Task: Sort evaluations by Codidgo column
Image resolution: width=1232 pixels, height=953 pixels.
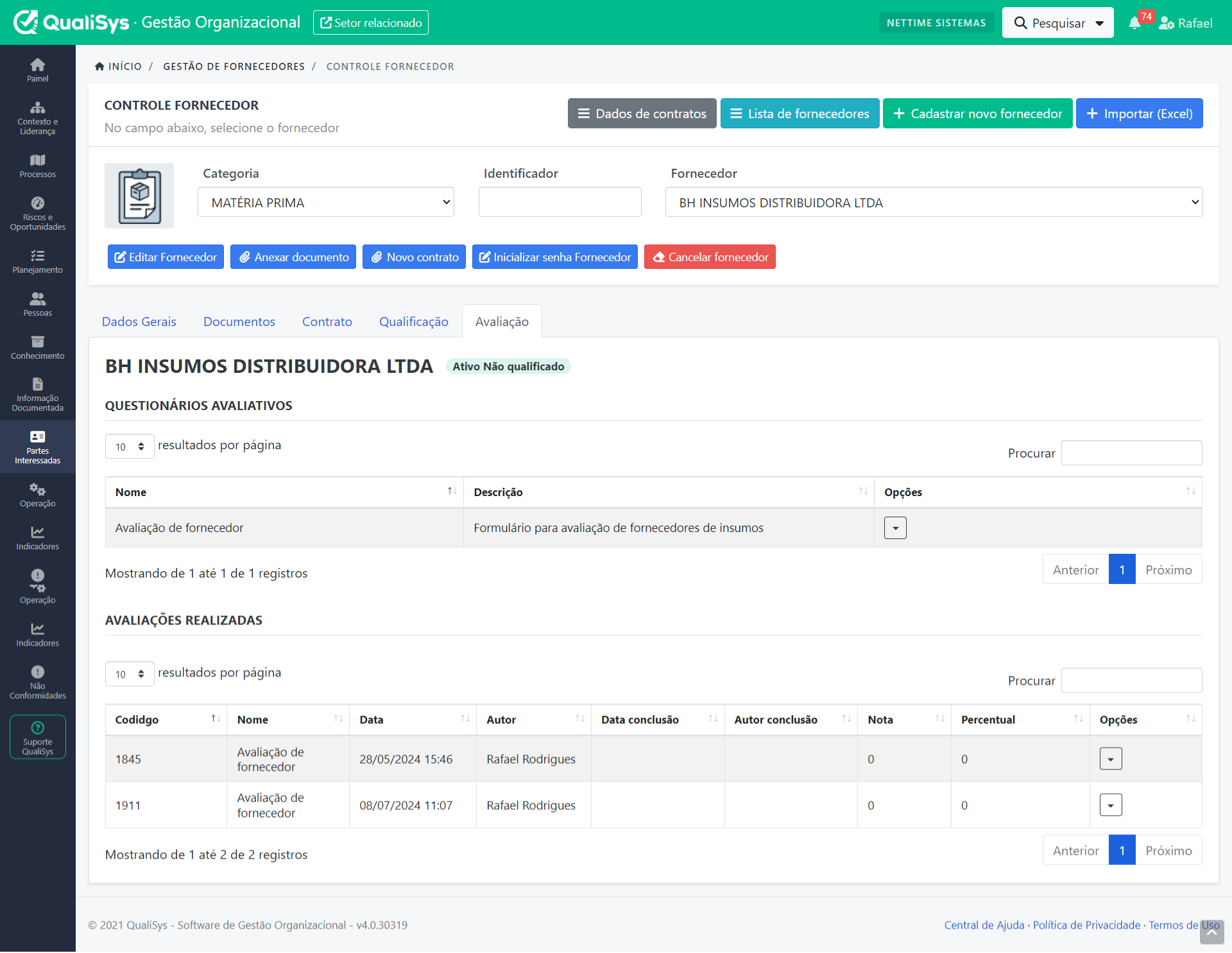Action: [x=166, y=719]
